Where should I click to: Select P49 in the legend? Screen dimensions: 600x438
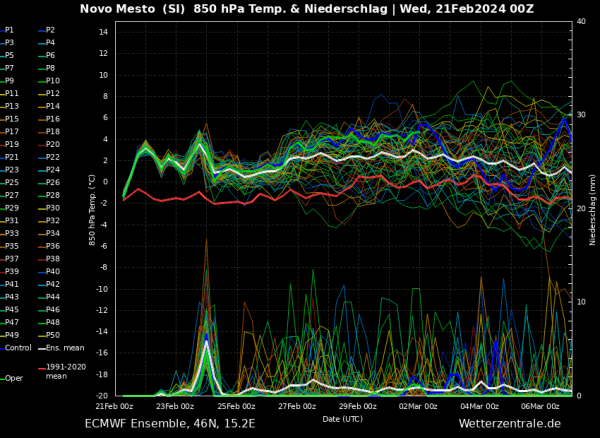(x=11, y=335)
